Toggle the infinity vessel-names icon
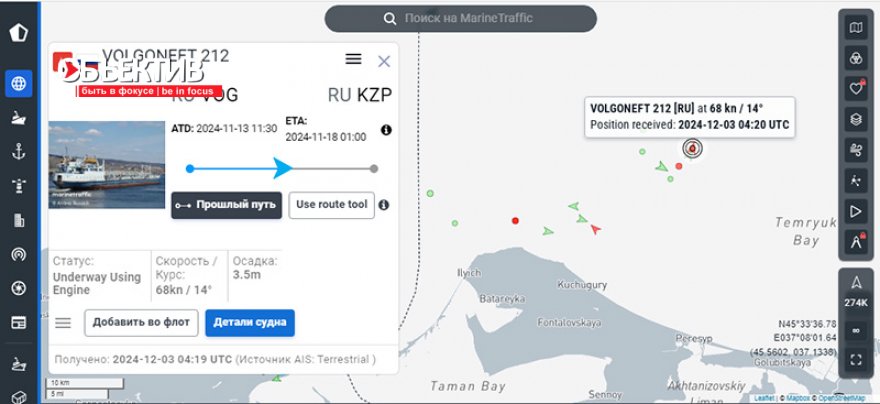 (x=856, y=331)
